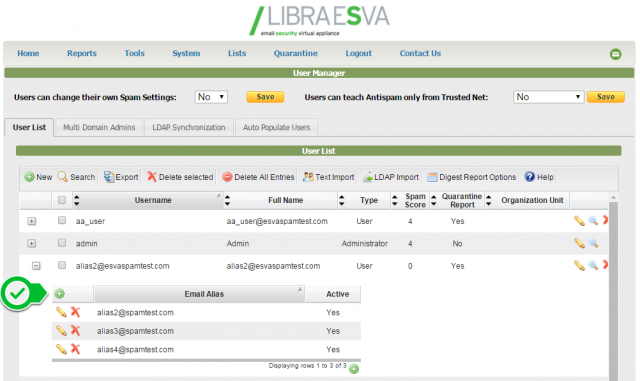This screenshot has width=640, height=381.
Task: Click Logout in navigation bar
Action: 358,53
